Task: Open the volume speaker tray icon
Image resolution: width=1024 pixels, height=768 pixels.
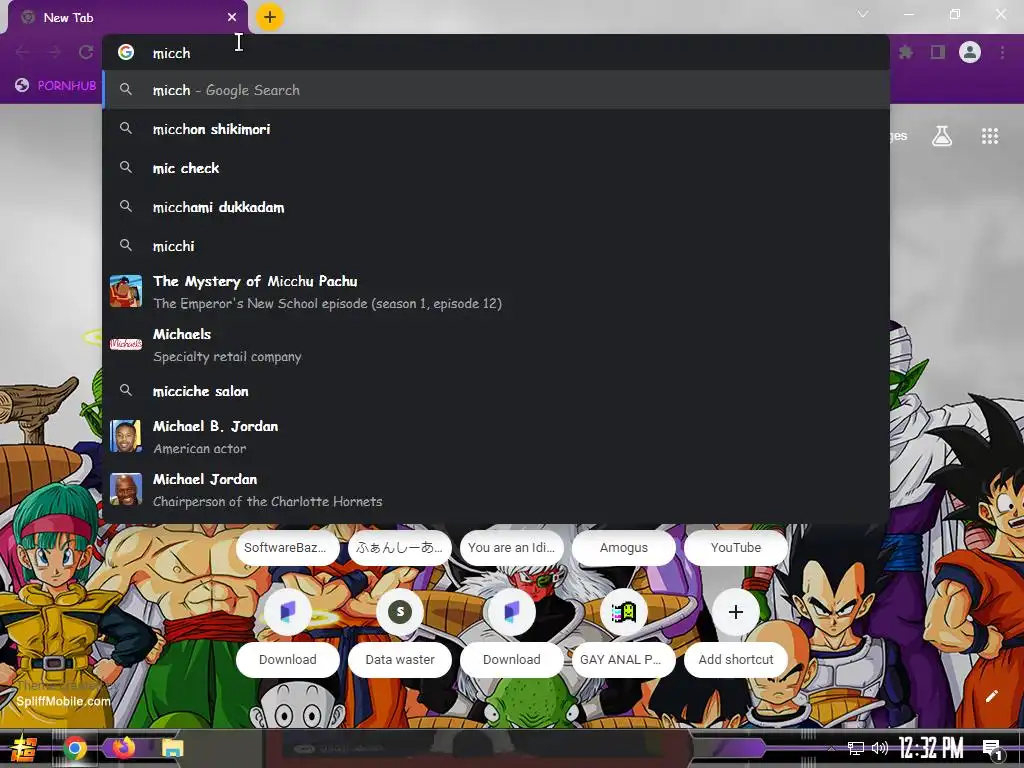Action: [x=880, y=748]
